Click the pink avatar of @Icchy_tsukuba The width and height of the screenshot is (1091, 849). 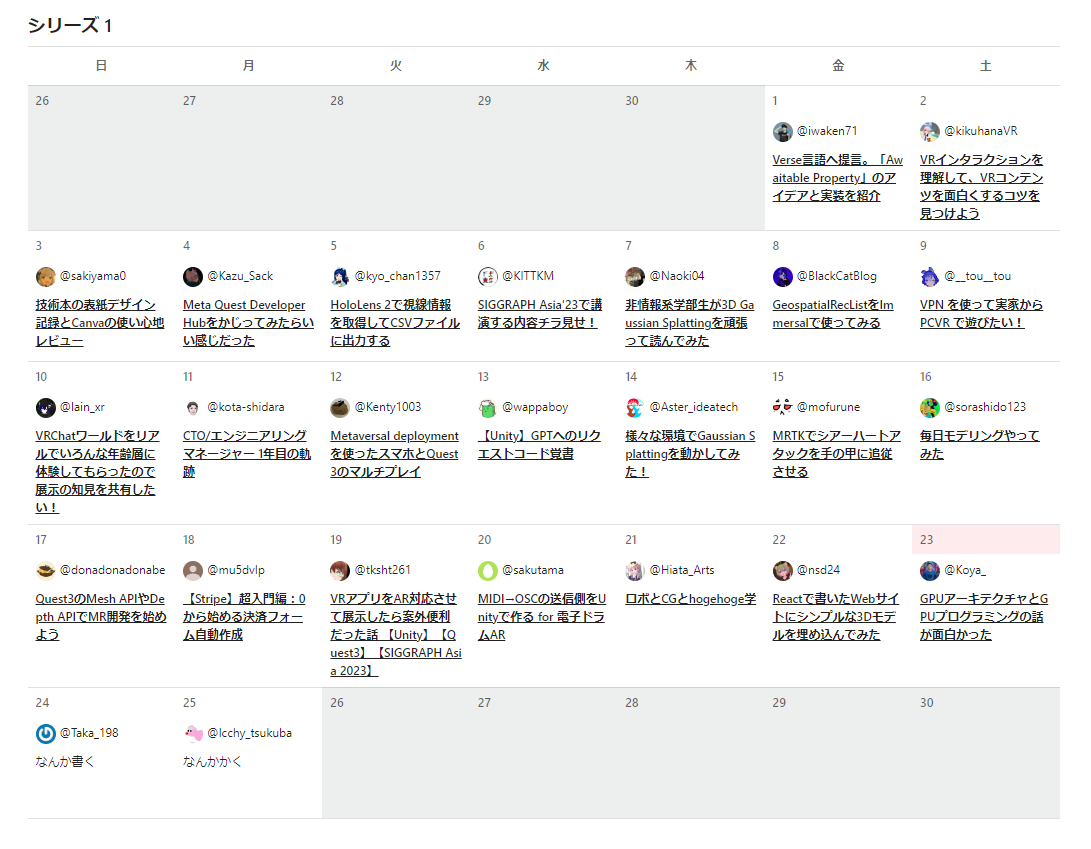point(193,733)
